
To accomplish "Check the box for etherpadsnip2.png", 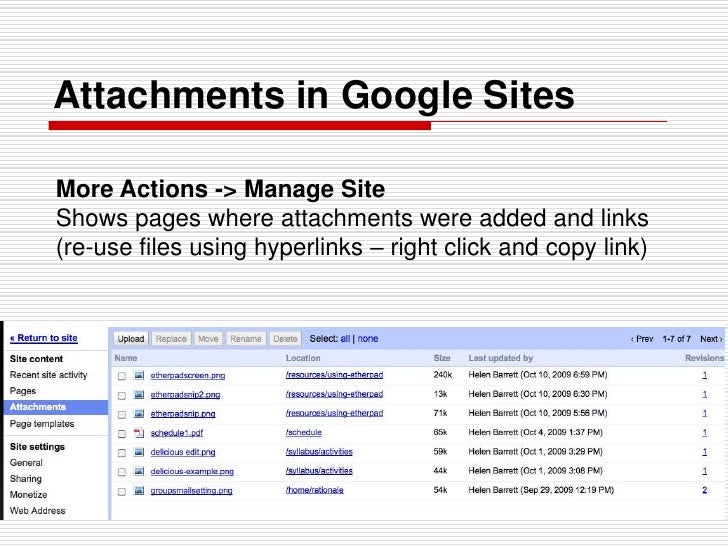I will tap(122, 396).
